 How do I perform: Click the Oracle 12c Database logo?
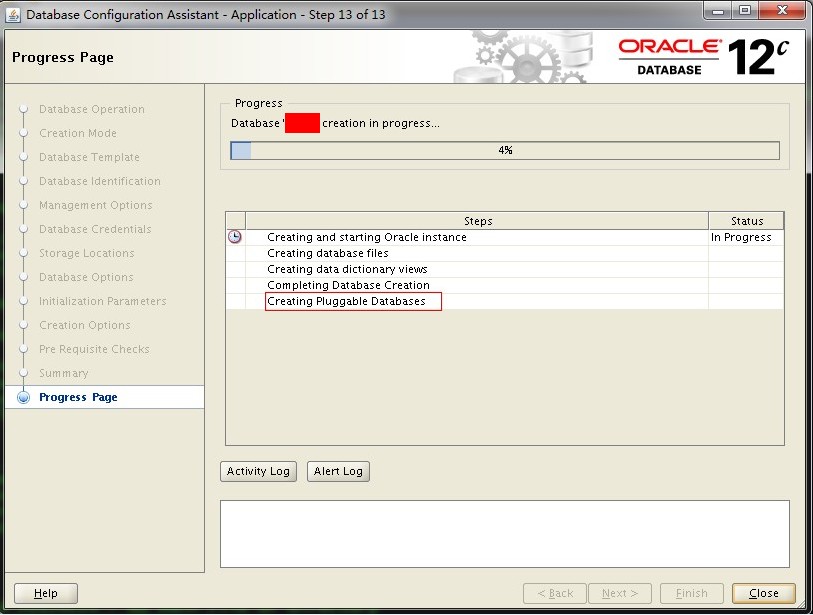click(704, 57)
